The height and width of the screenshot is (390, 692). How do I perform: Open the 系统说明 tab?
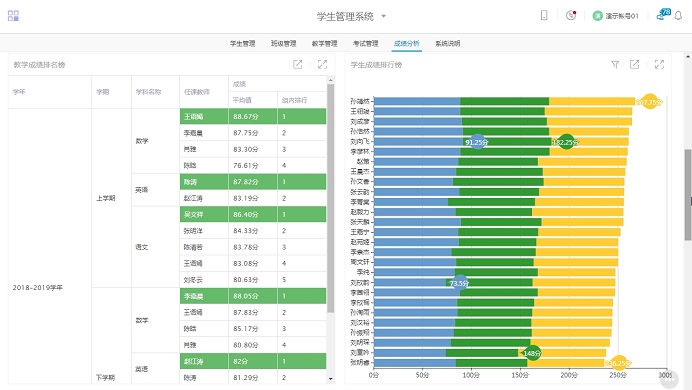point(448,43)
